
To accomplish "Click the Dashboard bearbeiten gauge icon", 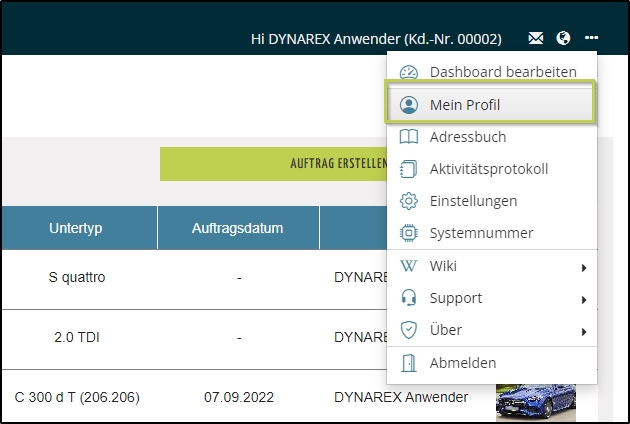I will pos(408,72).
